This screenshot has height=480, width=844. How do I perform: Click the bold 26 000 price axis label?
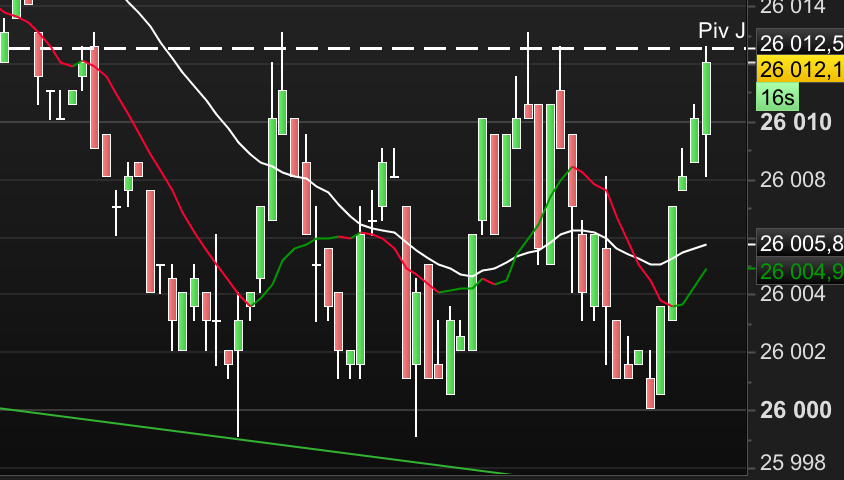tap(796, 411)
